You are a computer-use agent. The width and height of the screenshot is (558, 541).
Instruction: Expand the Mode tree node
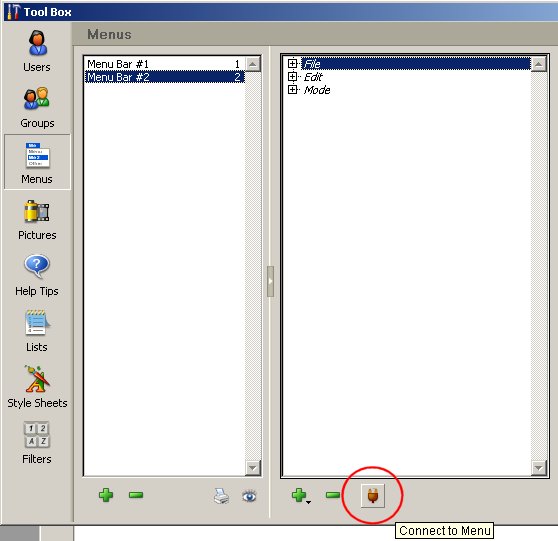point(292,90)
